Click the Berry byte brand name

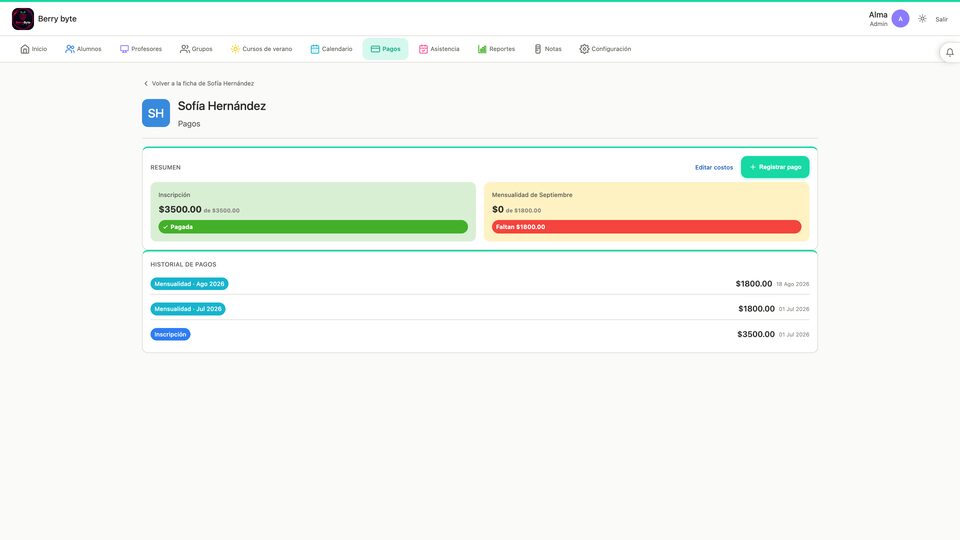pyautogui.click(x=57, y=19)
